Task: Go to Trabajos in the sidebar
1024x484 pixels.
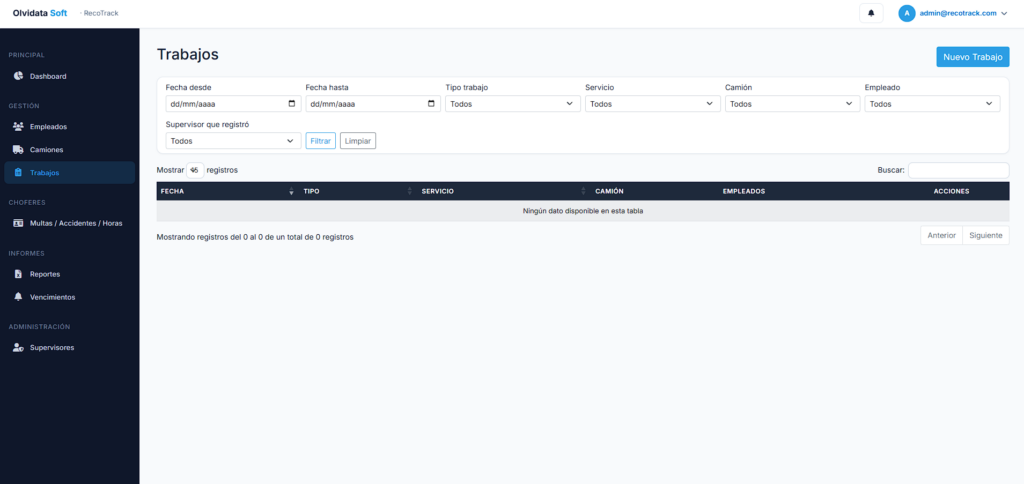Action: tap(44, 173)
